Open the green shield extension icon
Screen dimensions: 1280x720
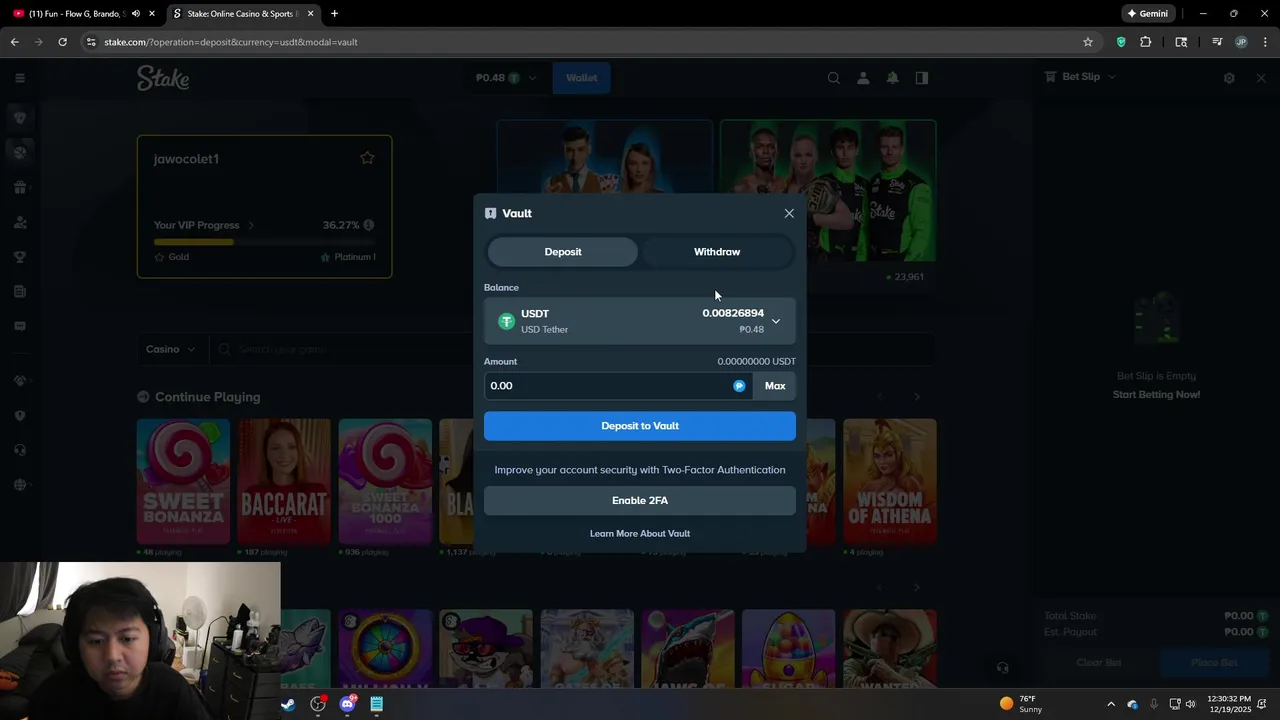(1121, 42)
